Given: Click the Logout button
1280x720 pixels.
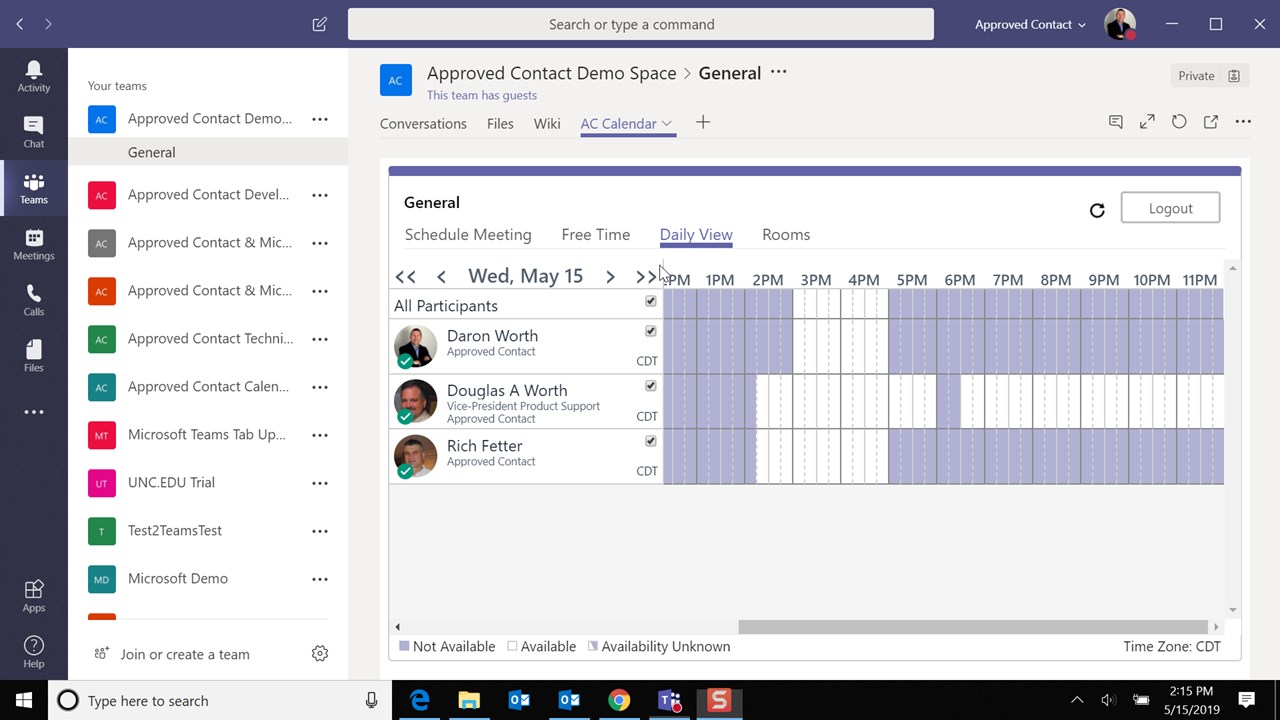Looking at the screenshot, I should (x=1170, y=208).
